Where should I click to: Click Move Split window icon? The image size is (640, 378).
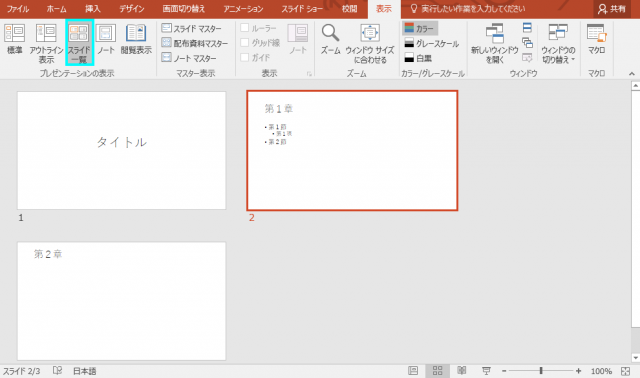click(527, 57)
